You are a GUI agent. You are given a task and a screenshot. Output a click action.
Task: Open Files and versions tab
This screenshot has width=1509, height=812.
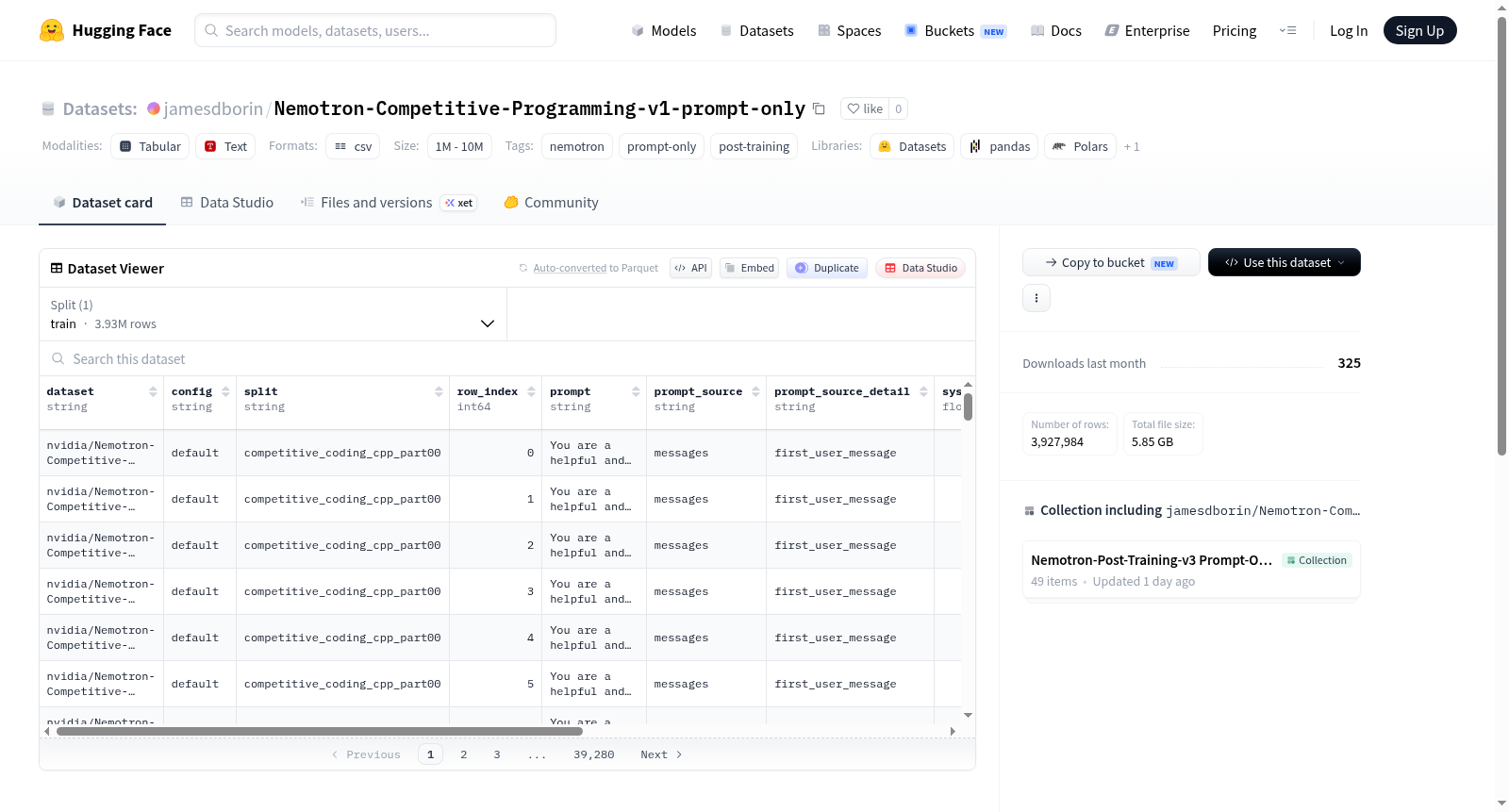click(x=388, y=203)
